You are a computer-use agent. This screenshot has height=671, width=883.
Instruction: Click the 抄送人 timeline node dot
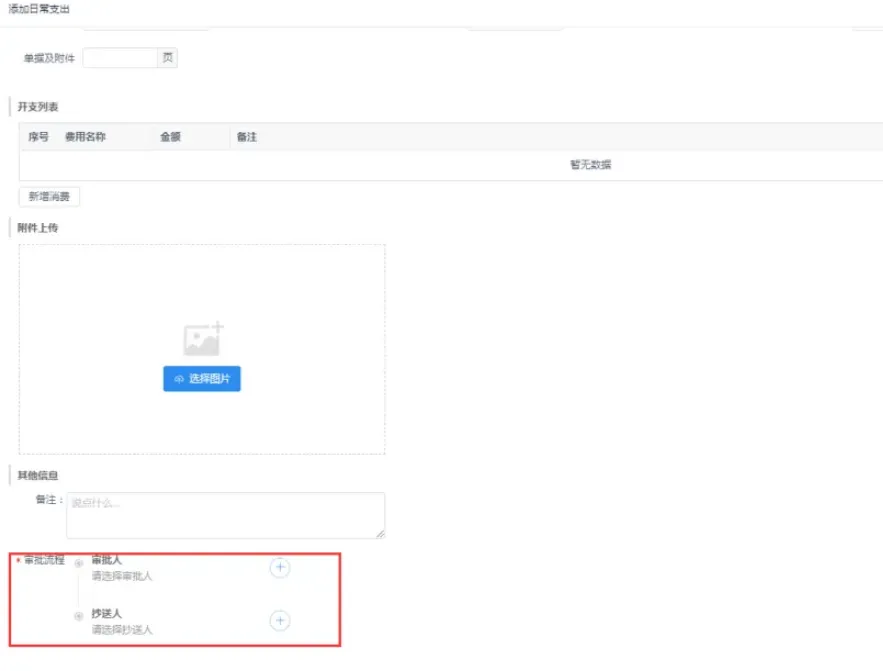tap(79, 616)
